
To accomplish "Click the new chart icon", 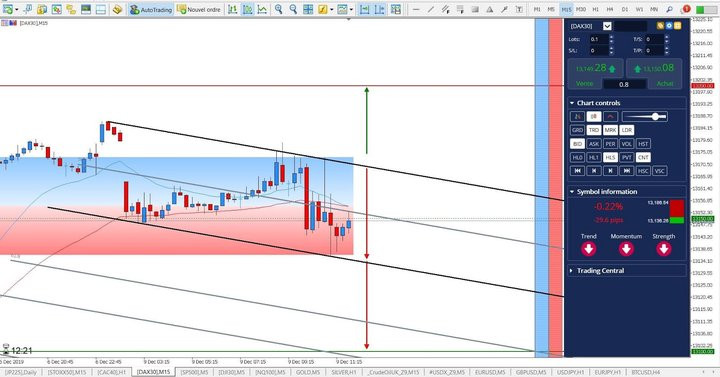I will (x=8, y=9).
